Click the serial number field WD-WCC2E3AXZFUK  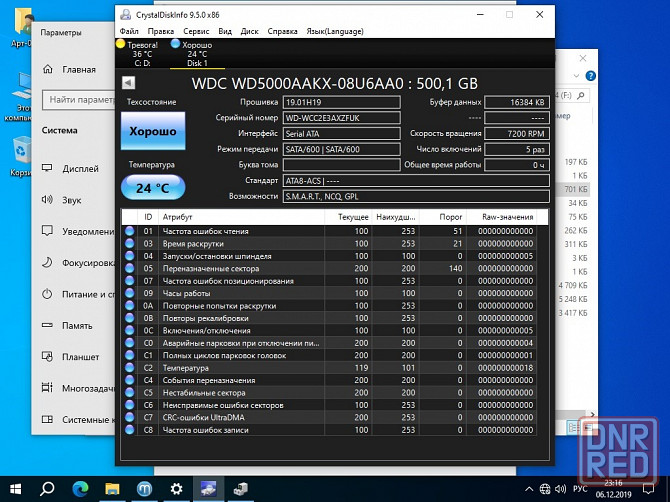tap(341, 118)
